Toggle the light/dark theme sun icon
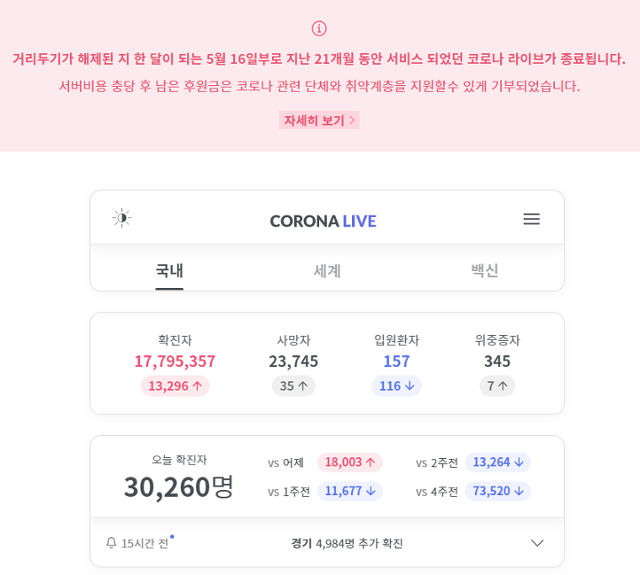The height and width of the screenshot is (575, 640). click(x=122, y=218)
